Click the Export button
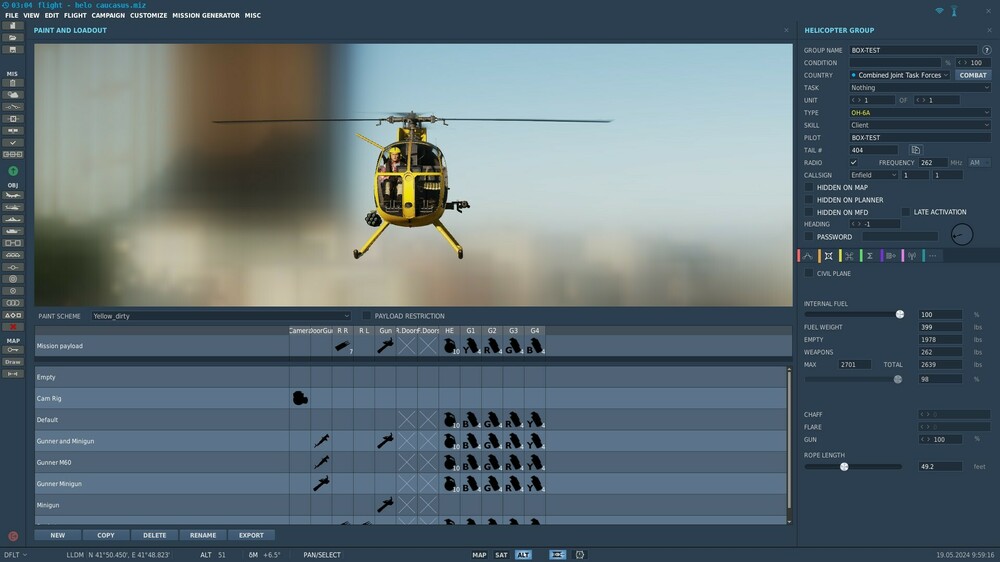The height and width of the screenshot is (562, 1000). 251,535
